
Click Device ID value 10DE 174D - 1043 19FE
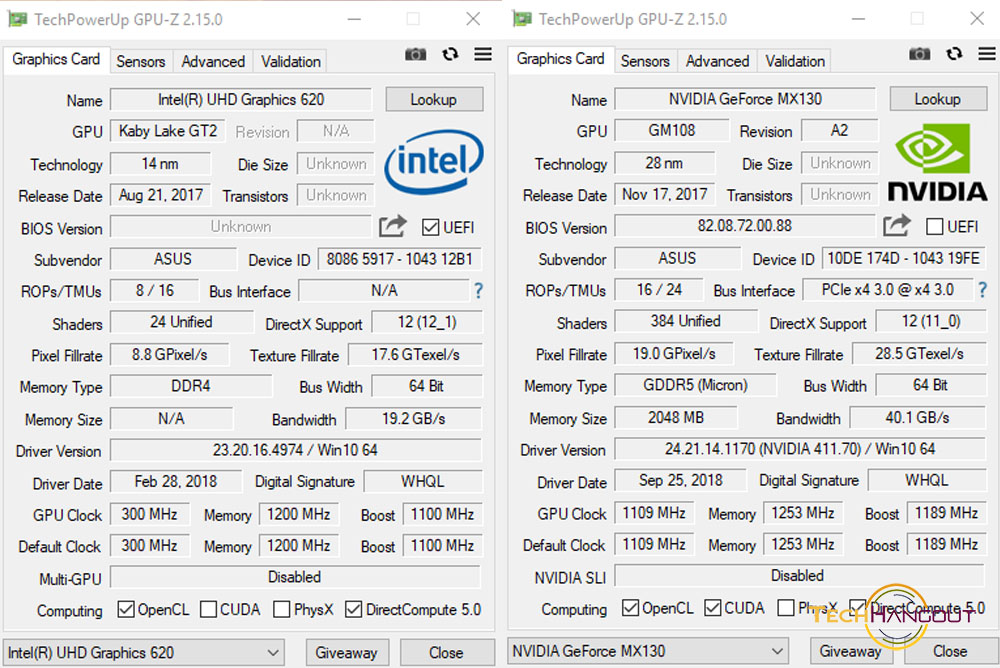904,258
